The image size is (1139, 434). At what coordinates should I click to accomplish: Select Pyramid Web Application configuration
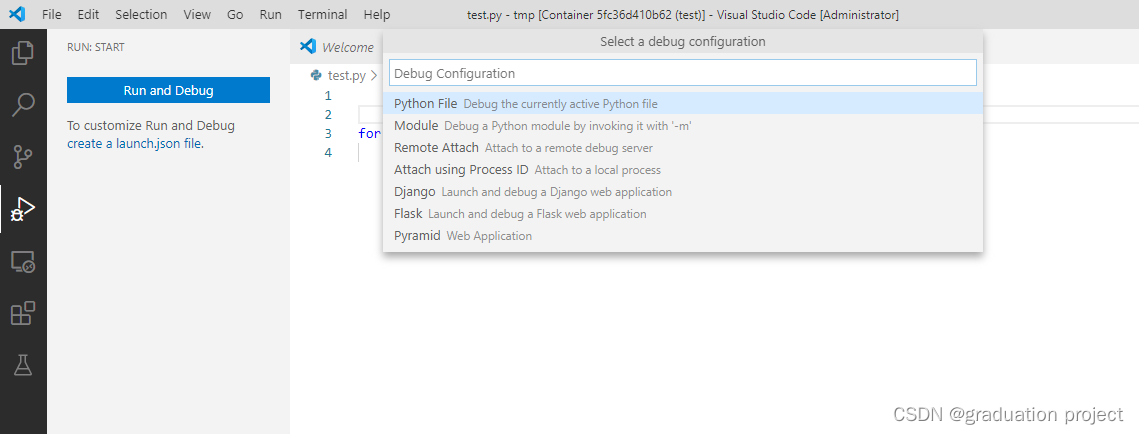pyautogui.click(x=683, y=236)
